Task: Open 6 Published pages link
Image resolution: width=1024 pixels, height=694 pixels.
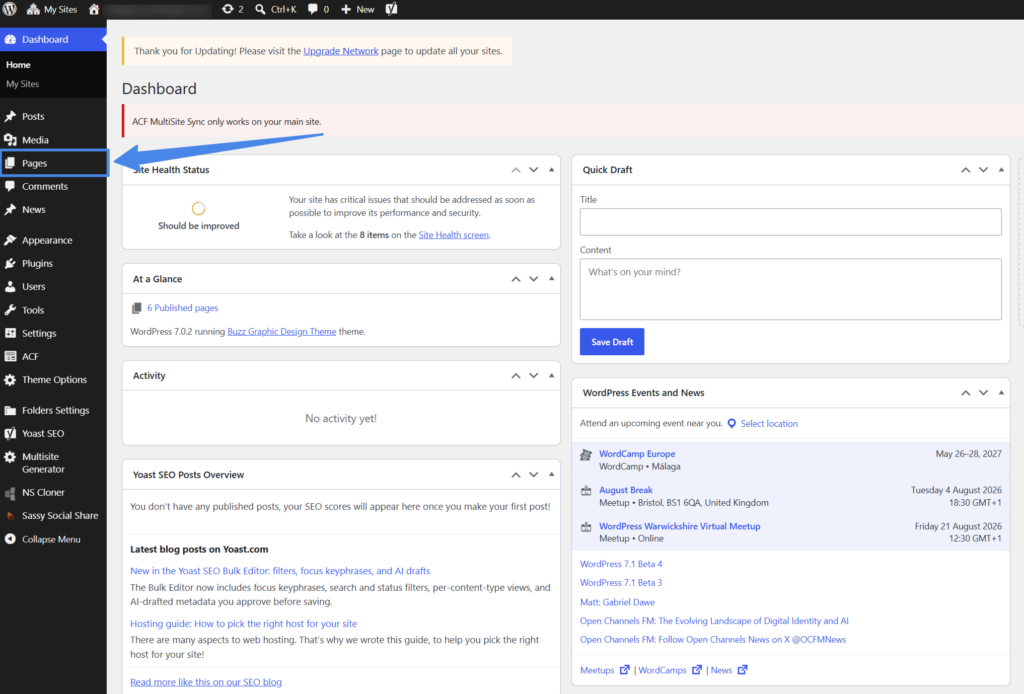Action: click(182, 308)
